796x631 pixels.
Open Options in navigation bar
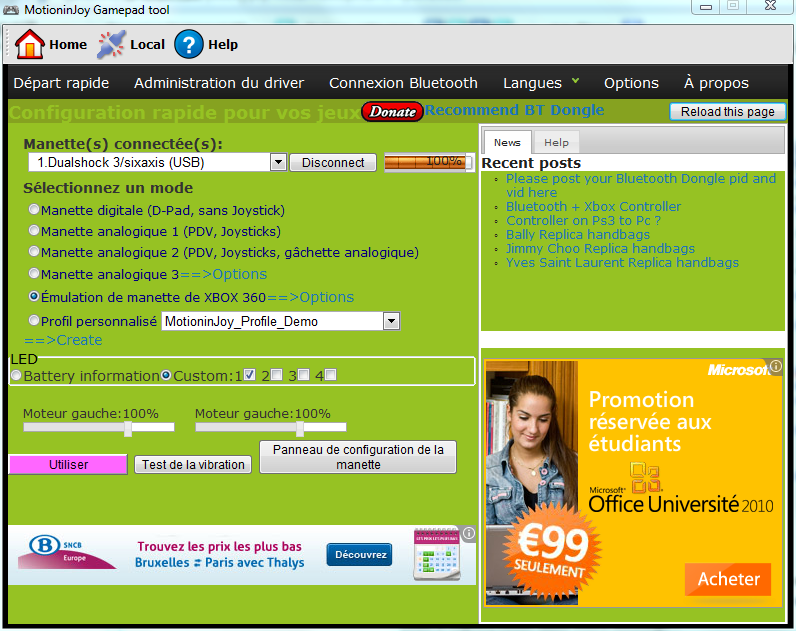[631, 83]
